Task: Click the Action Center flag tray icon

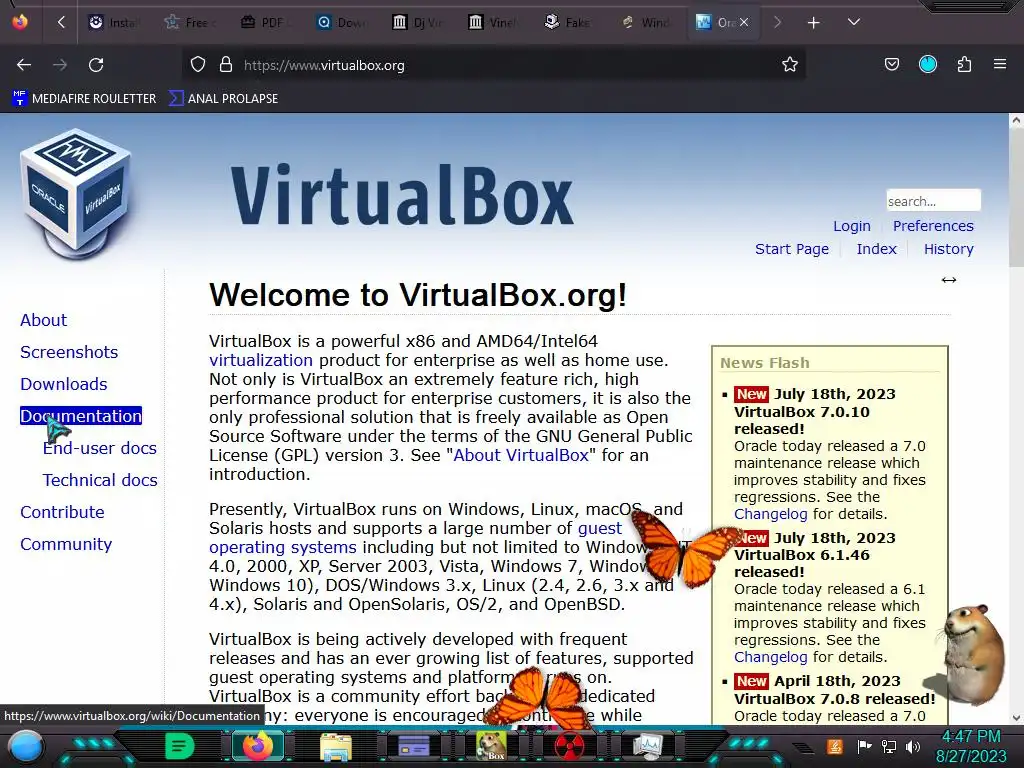Action: click(x=864, y=746)
